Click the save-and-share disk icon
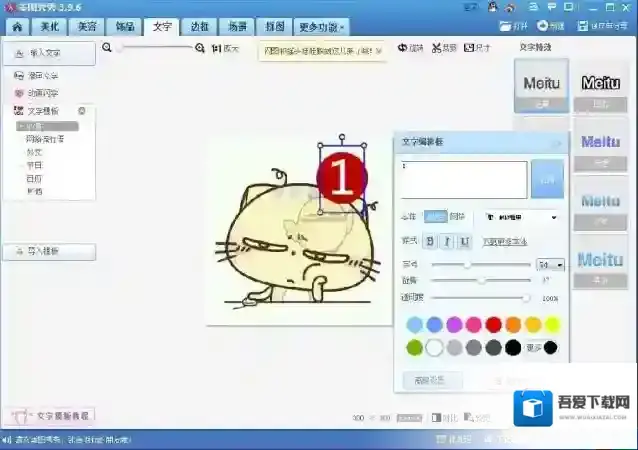Screen dimensions: 638x450 coord(583,26)
